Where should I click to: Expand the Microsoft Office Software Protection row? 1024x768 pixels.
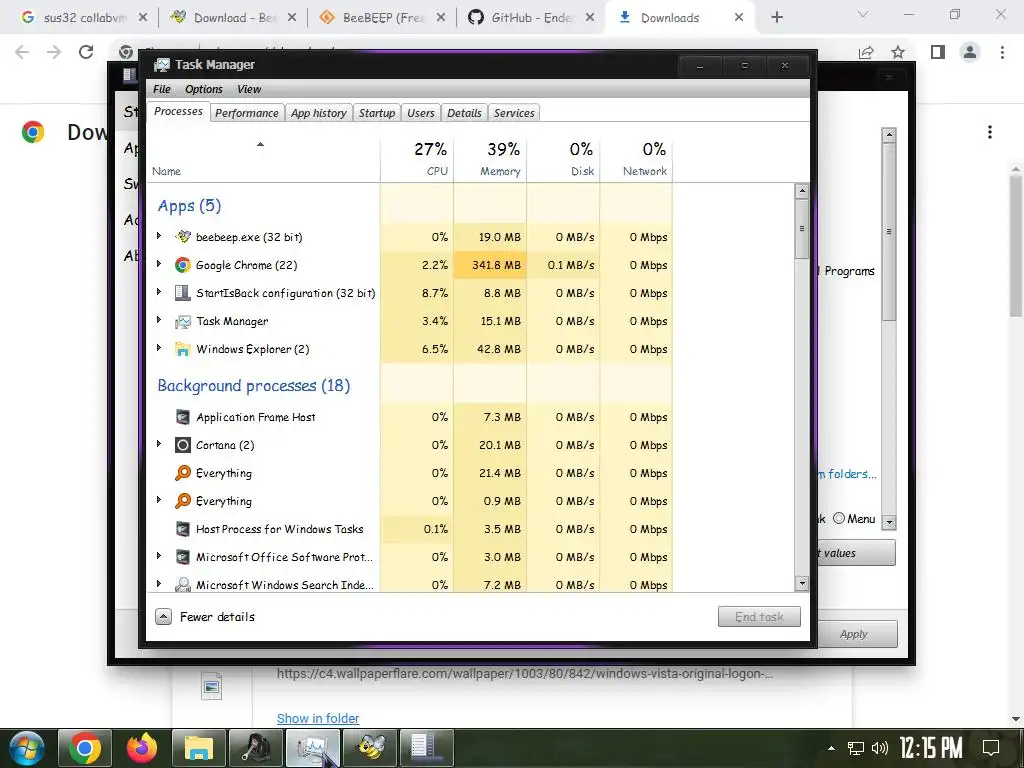159,556
